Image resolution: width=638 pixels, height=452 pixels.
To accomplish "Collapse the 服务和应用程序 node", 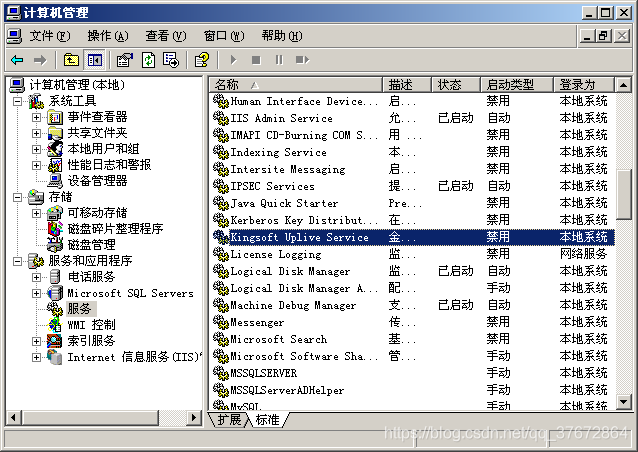I will 17,261.
